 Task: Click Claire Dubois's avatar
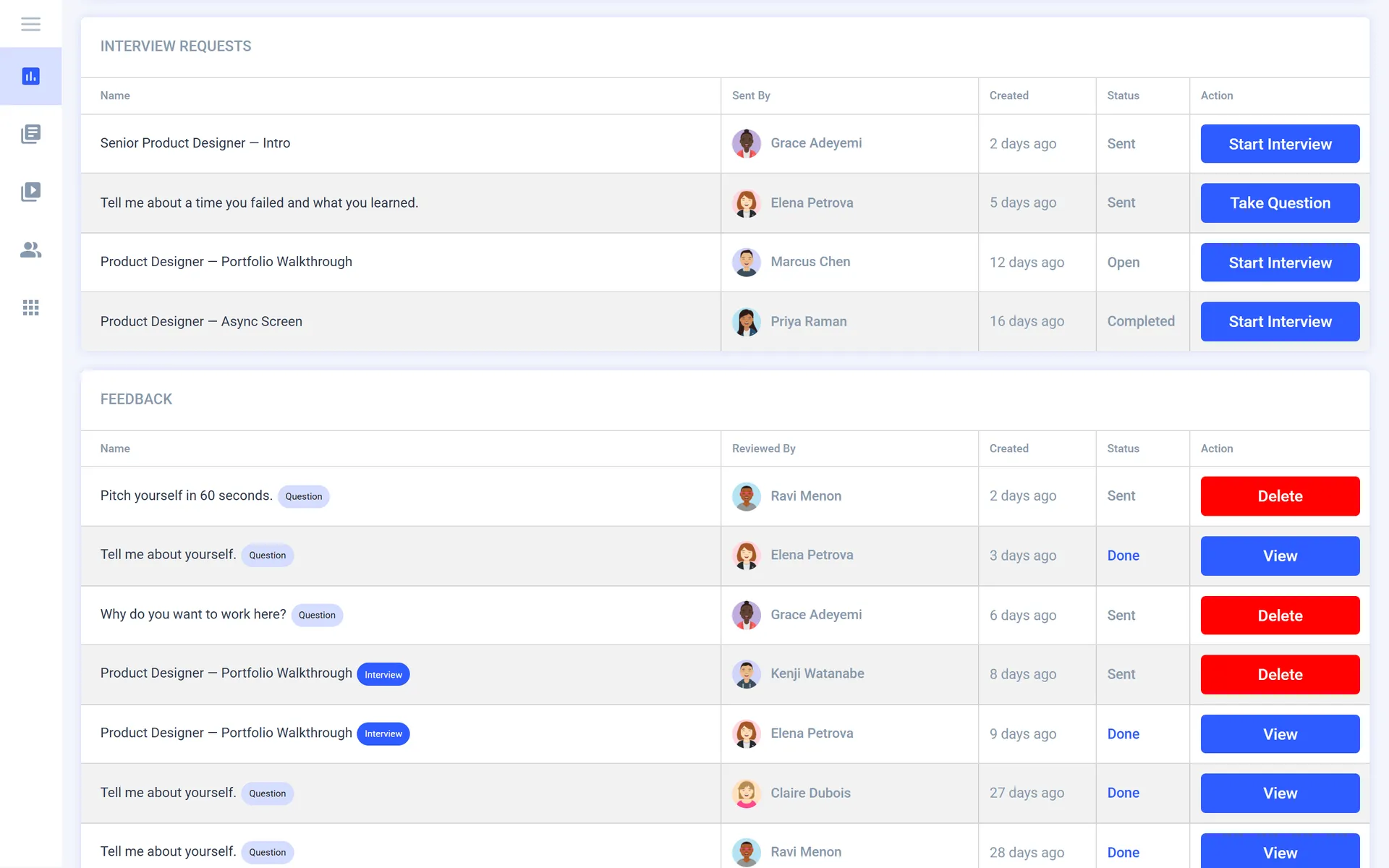coord(746,793)
